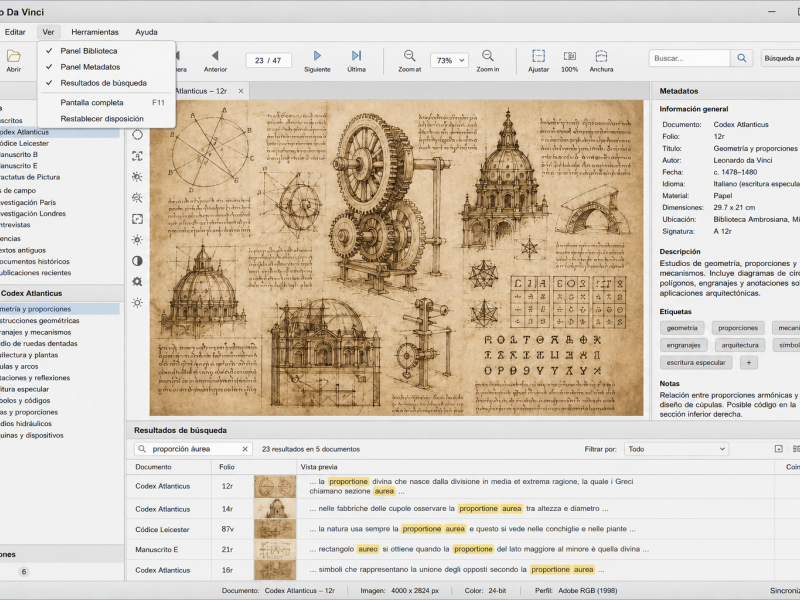Click the blue search magnifier beside Buscar
800x600 pixels.
[742, 58]
